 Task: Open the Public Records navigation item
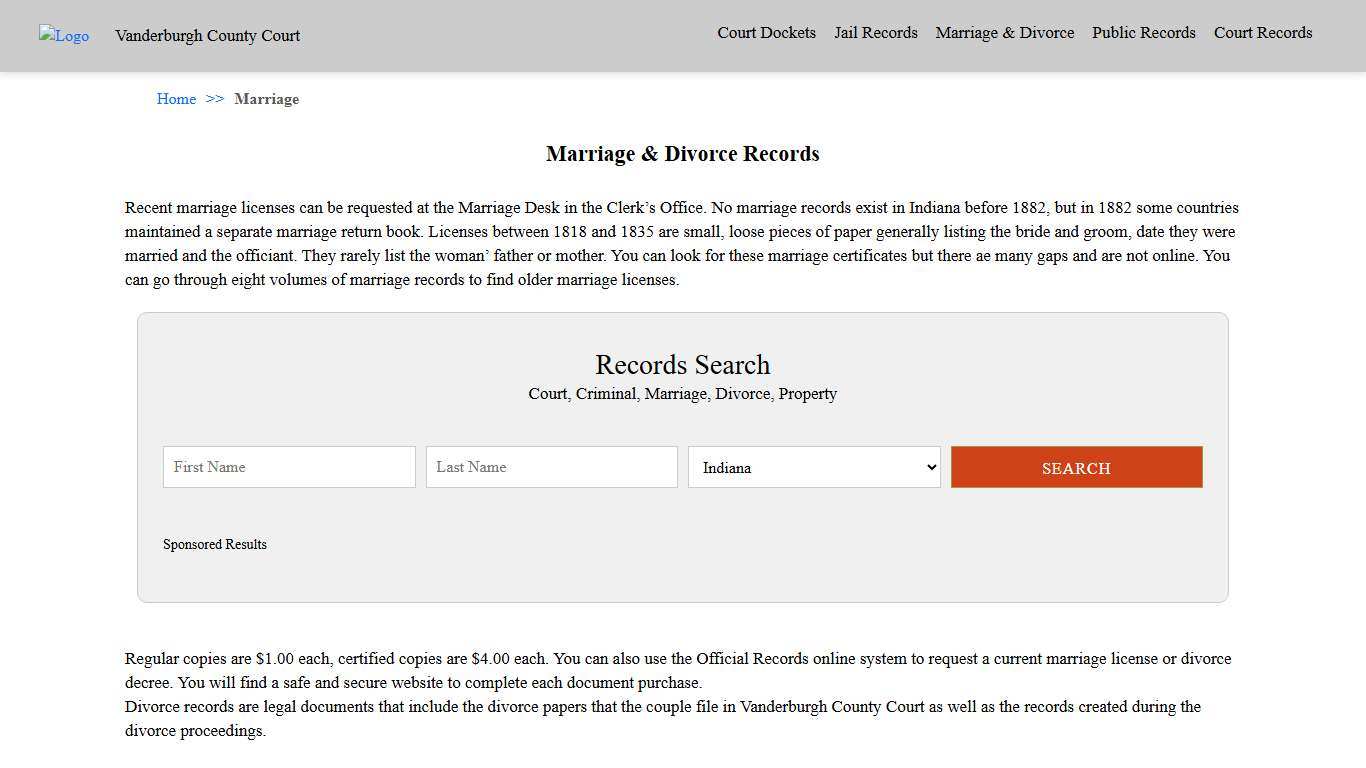(1143, 32)
